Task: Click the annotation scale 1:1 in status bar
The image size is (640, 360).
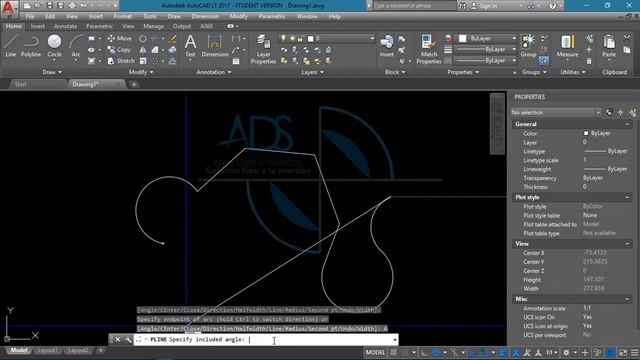Action: [x=551, y=352]
